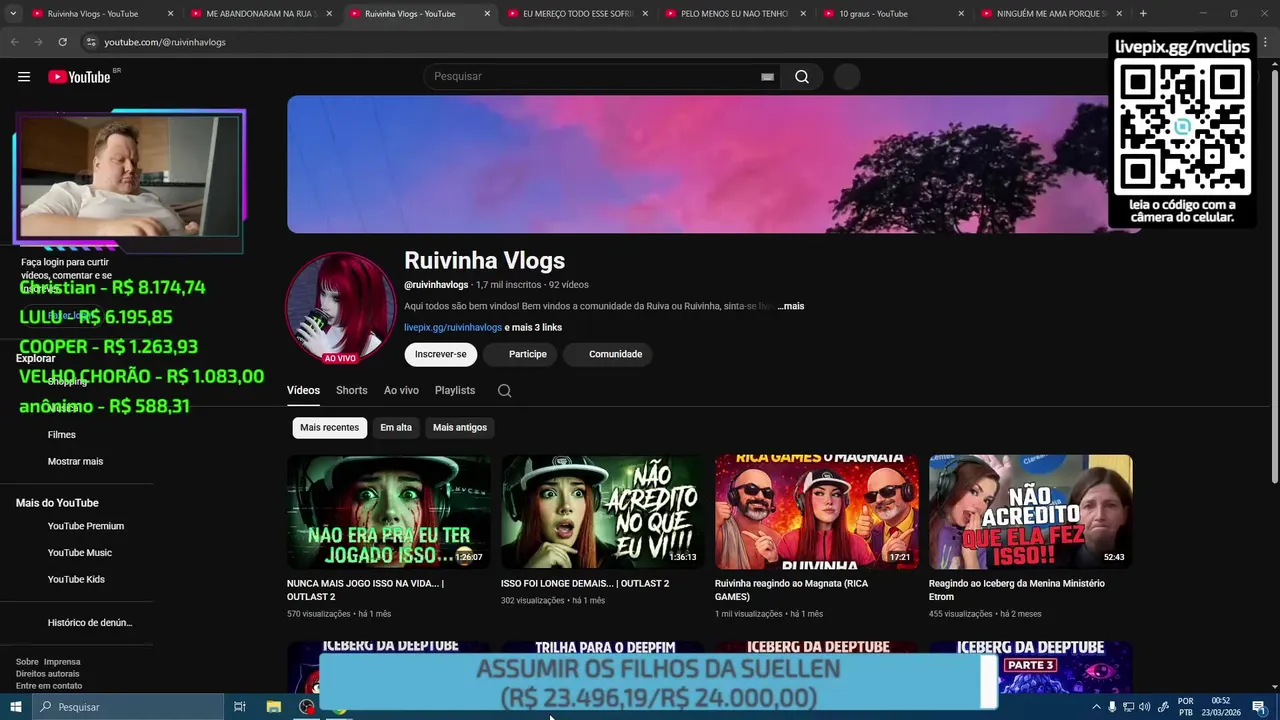The width and height of the screenshot is (1280, 720).
Task: Click the Ruivinha Vlogs channel avatar
Action: 340,308
